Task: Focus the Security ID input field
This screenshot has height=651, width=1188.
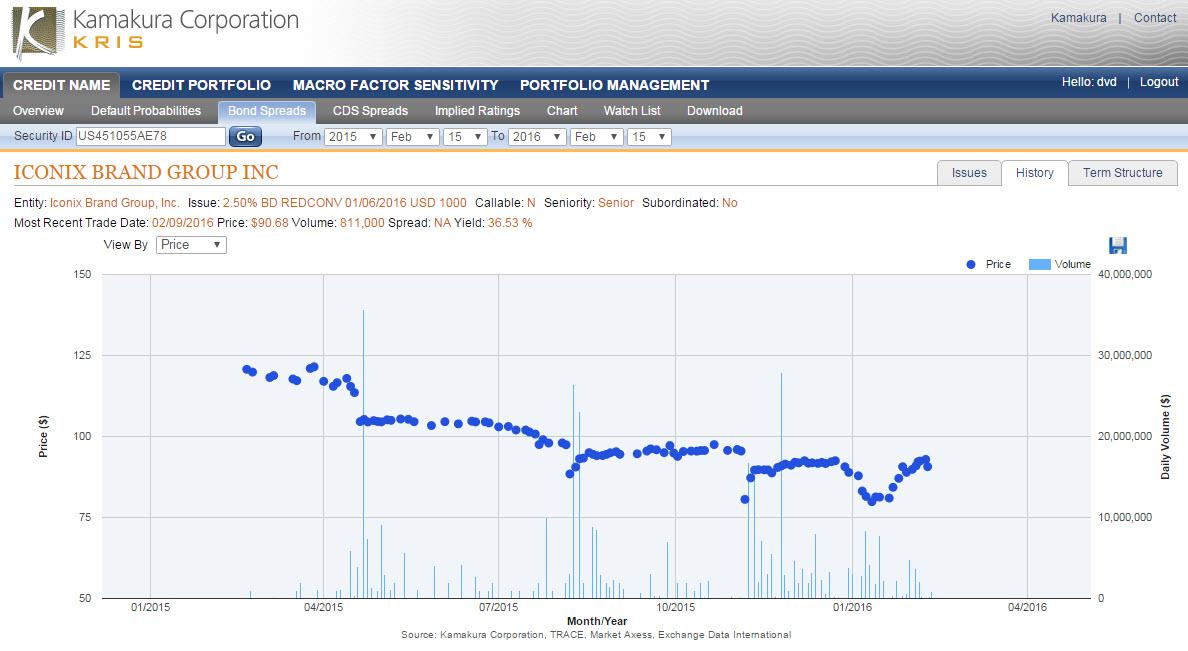Action: 151,136
